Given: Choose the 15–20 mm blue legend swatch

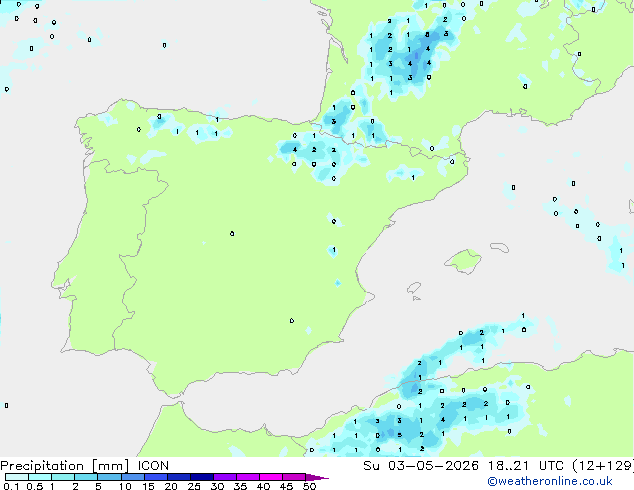Looking at the screenshot, I should click(x=156, y=477).
